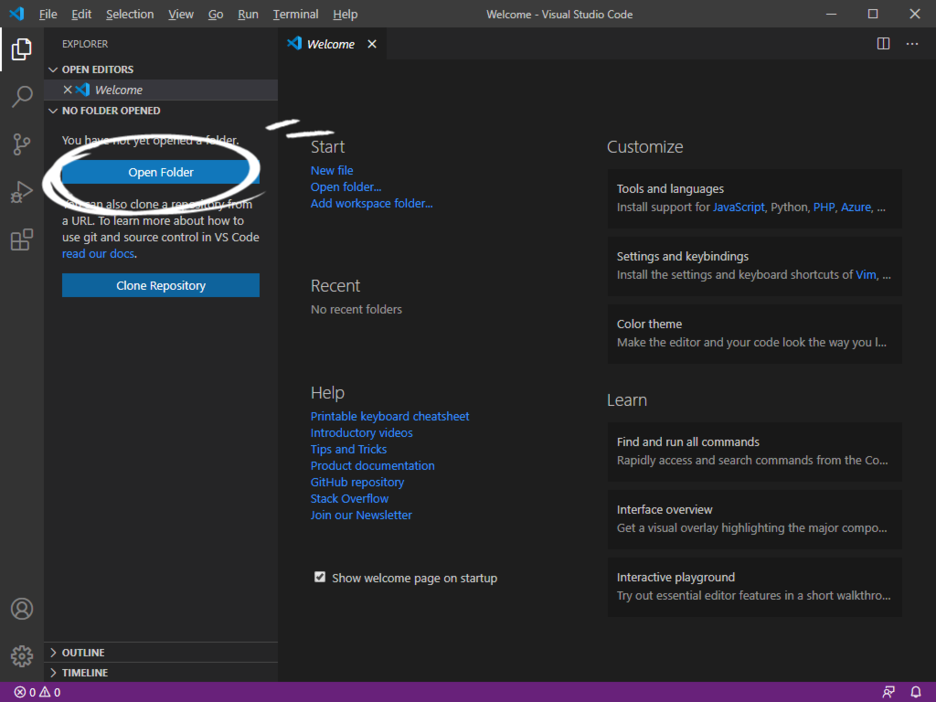
Task: Click the Open Folder button
Action: tap(161, 172)
